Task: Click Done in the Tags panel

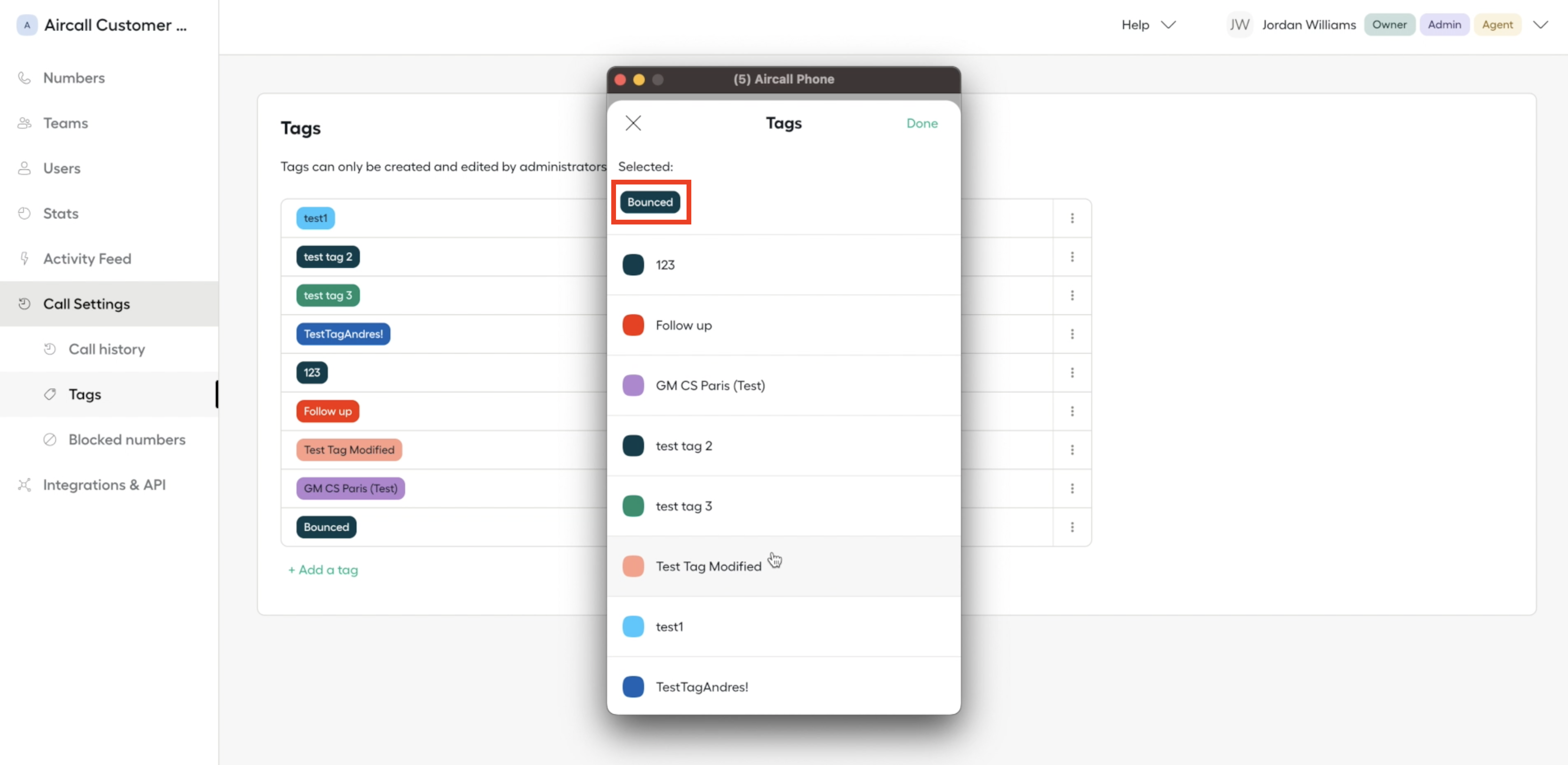Action: pyautogui.click(x=921, y=123)
